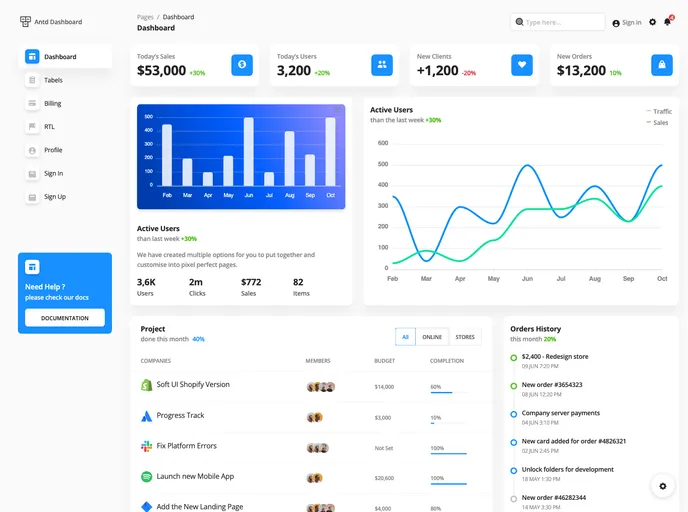Open Tabels from the sidebar menu
This screenshot has height=512, width=688.
click(x=53, y=80)
